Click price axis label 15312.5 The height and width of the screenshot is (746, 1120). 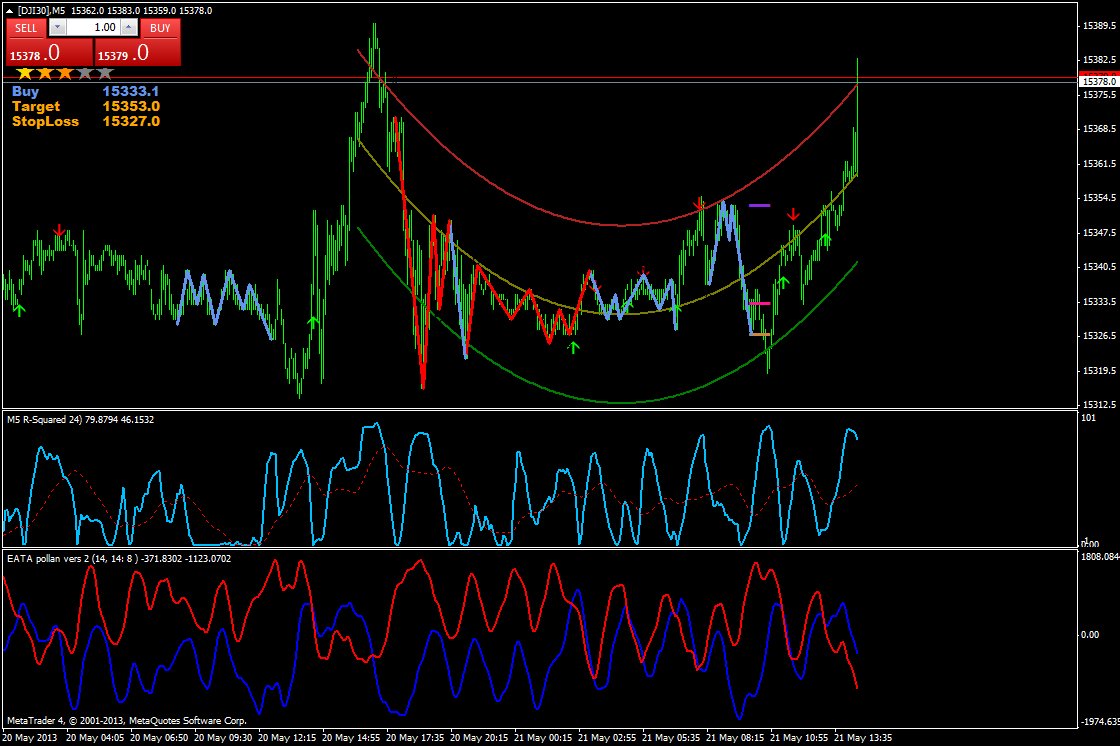pos(1099,404)
